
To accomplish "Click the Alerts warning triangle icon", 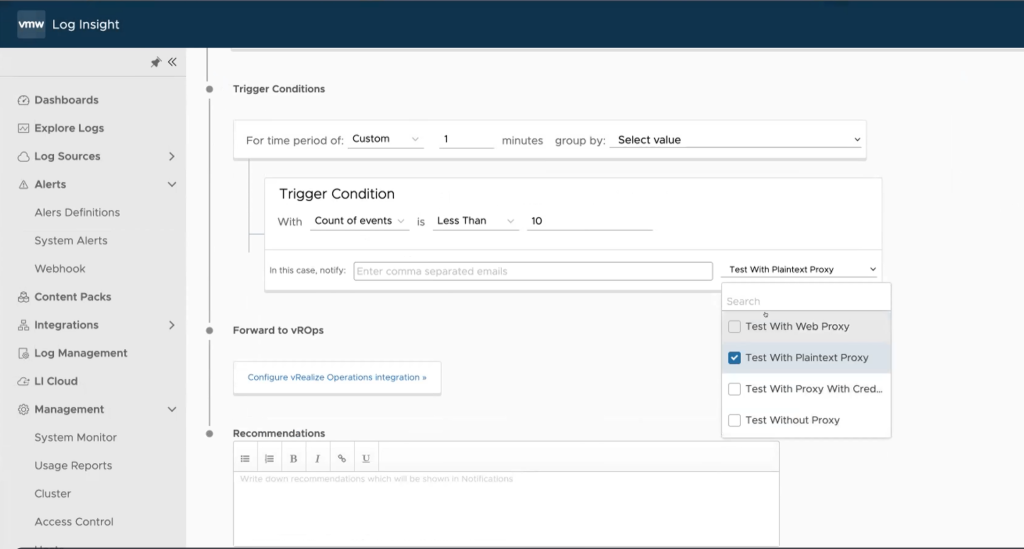I will 24,185.
